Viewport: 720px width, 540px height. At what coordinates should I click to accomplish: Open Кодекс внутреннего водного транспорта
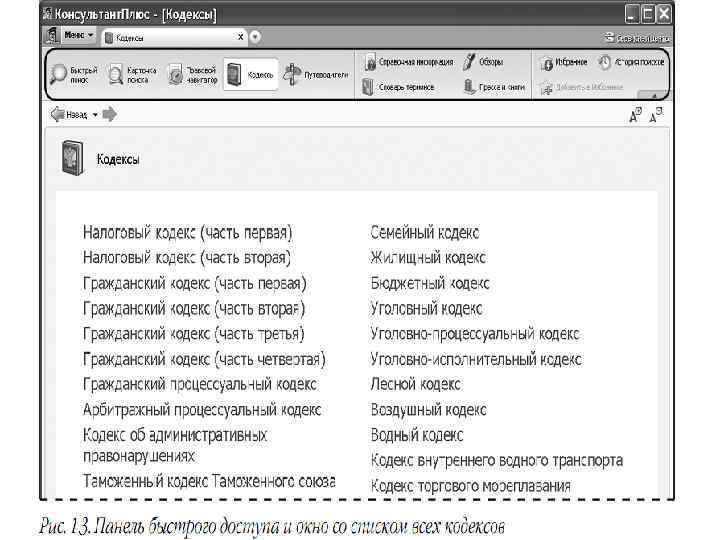496,460
